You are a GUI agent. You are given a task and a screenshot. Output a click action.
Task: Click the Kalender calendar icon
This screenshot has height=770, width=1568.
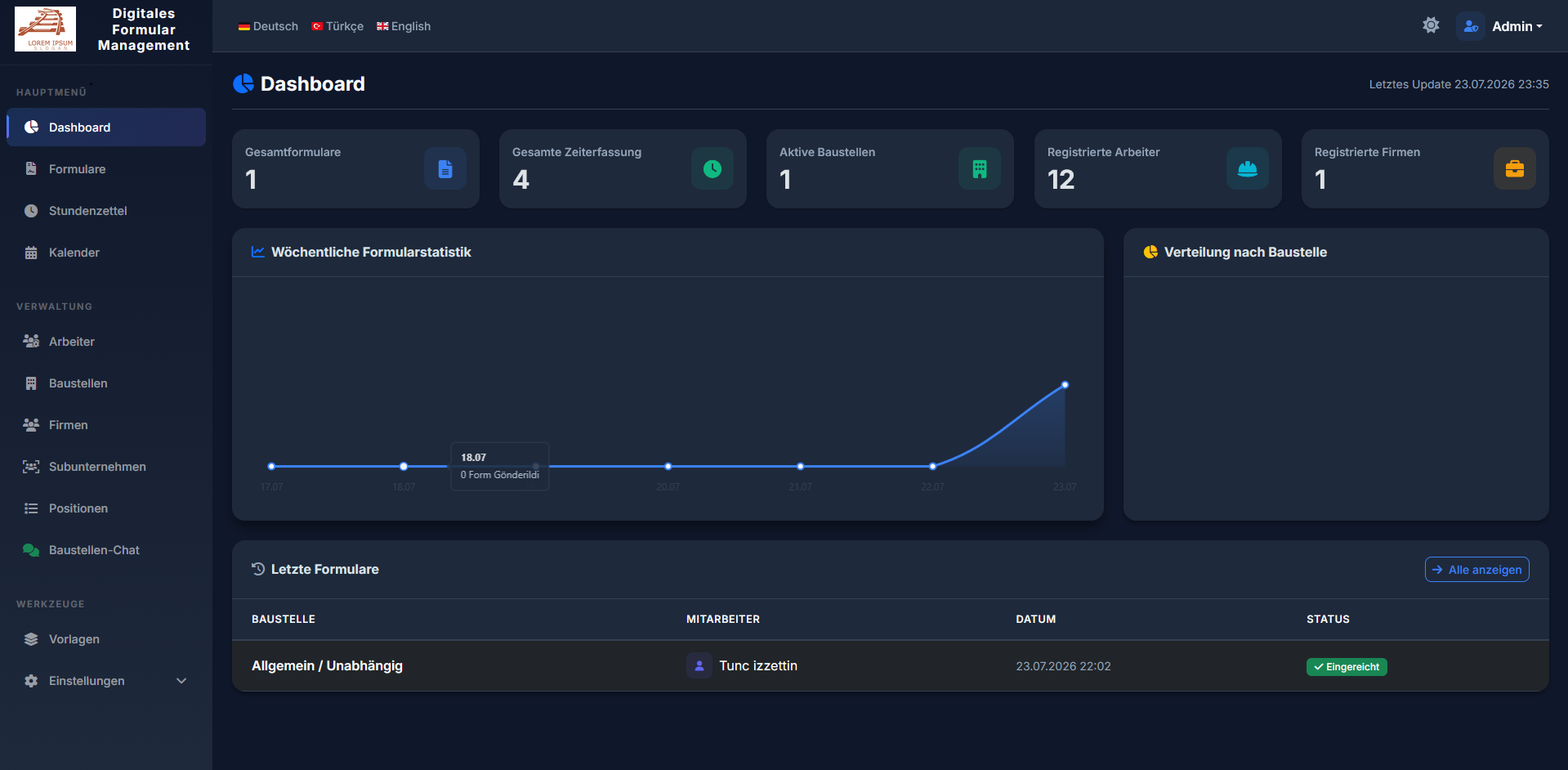click(x=31, y=252)
